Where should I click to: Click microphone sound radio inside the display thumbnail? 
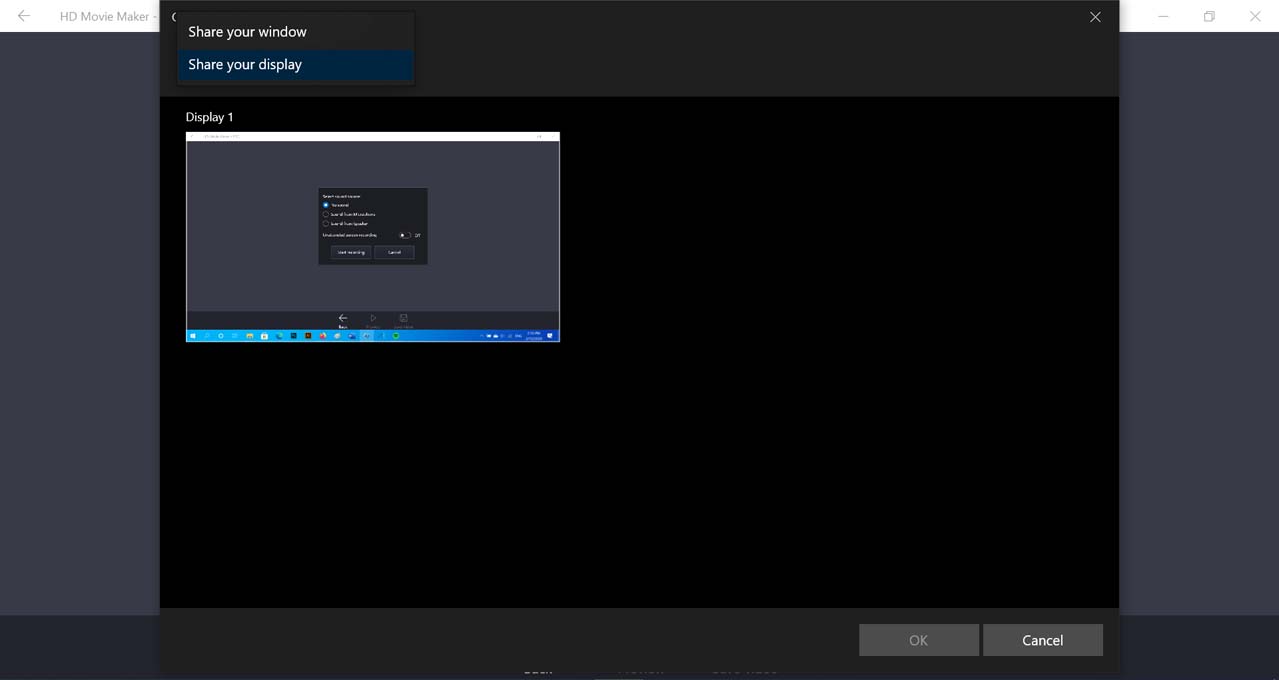tap(326, 214)
